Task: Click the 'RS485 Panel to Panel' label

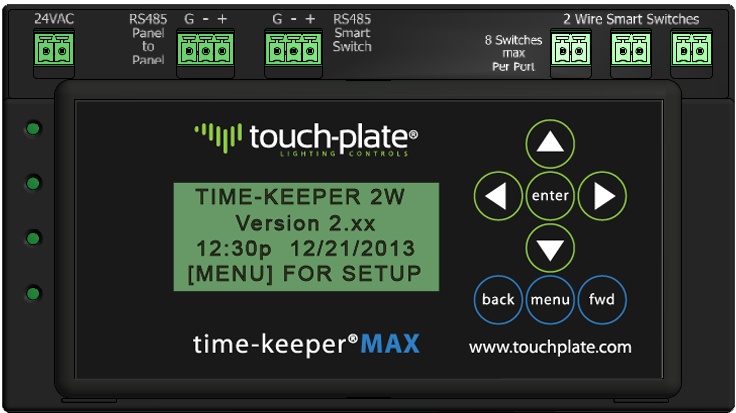Action: pyautogui.click(x=148, y=39)
